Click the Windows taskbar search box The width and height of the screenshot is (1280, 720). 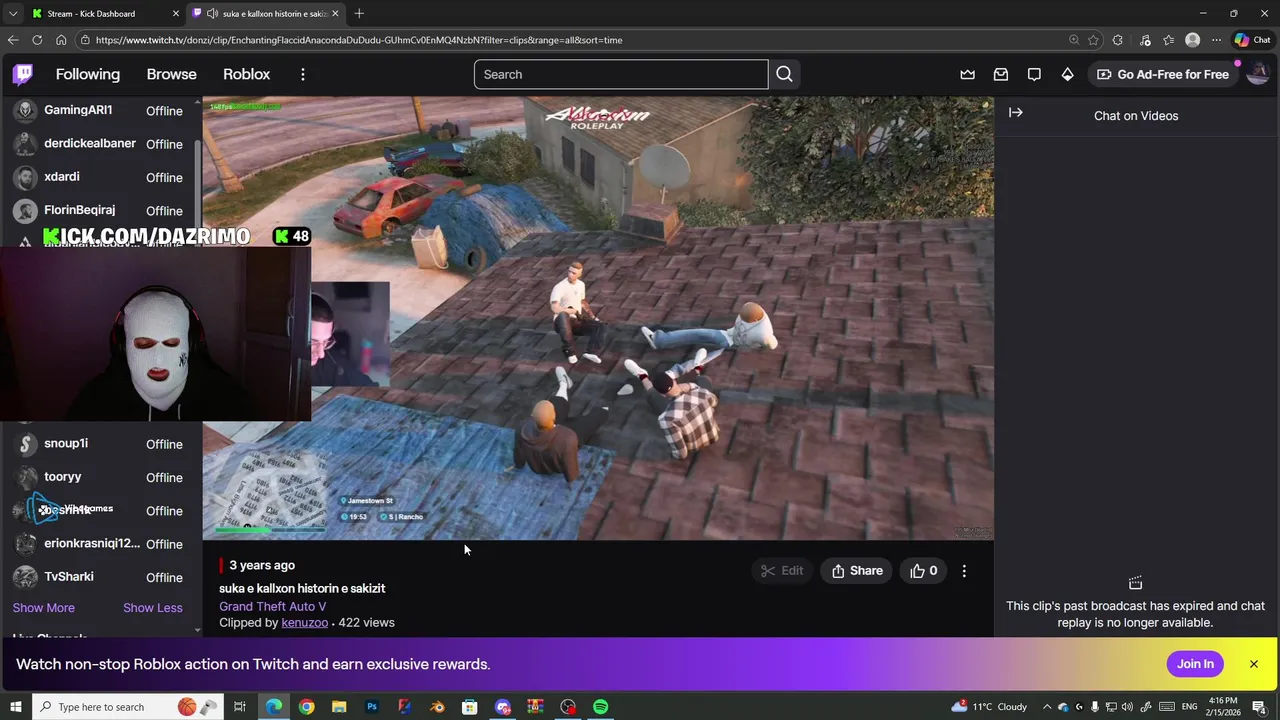pos(128,707)
